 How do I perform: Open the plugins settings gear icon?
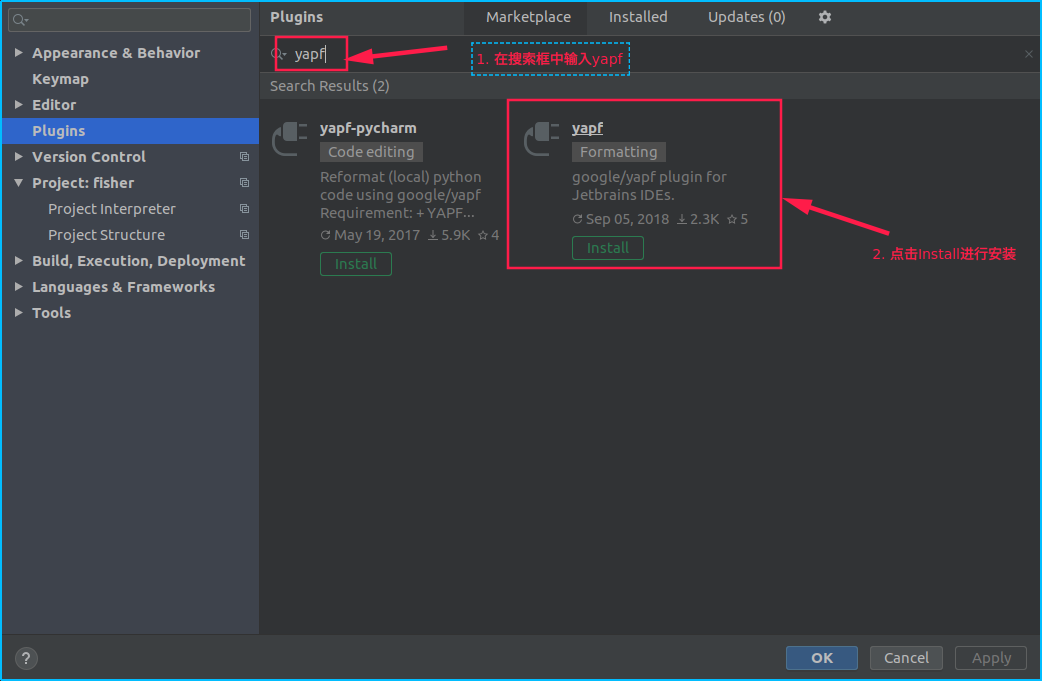pyautogui.click(x=824, y=17)
